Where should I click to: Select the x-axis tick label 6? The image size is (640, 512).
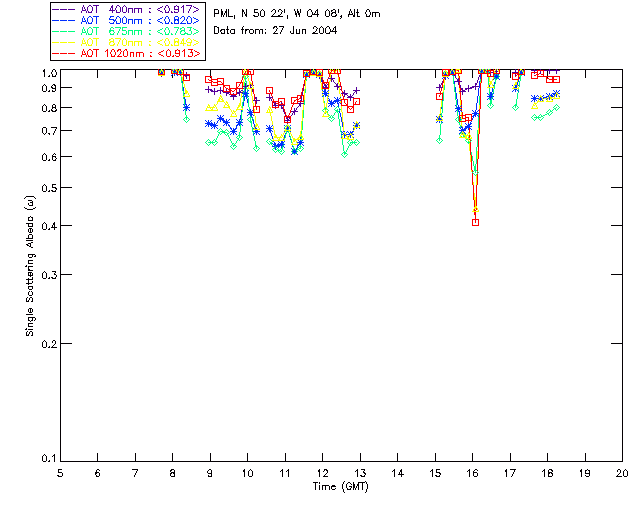[x=98, y=473]
